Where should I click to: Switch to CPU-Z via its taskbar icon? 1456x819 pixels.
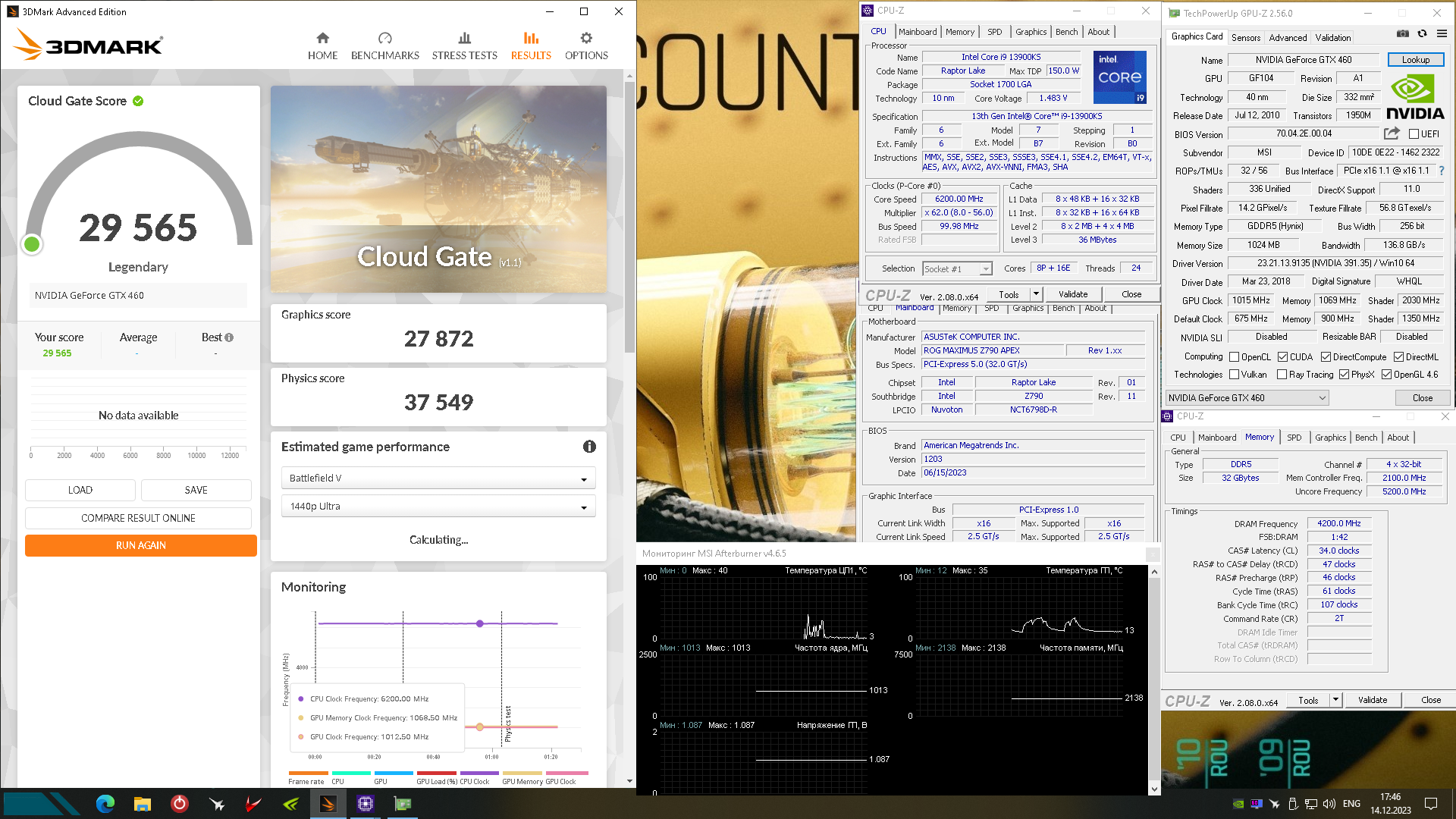pos(366,804)
